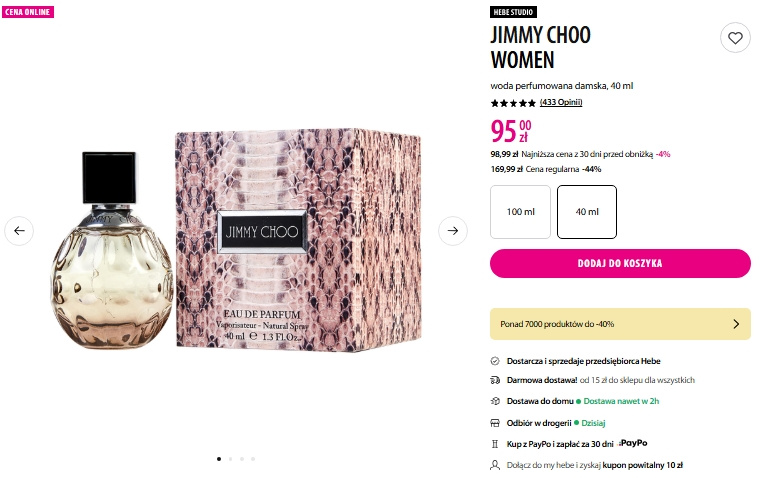Select the third image carousel dot

click(242, 459)
